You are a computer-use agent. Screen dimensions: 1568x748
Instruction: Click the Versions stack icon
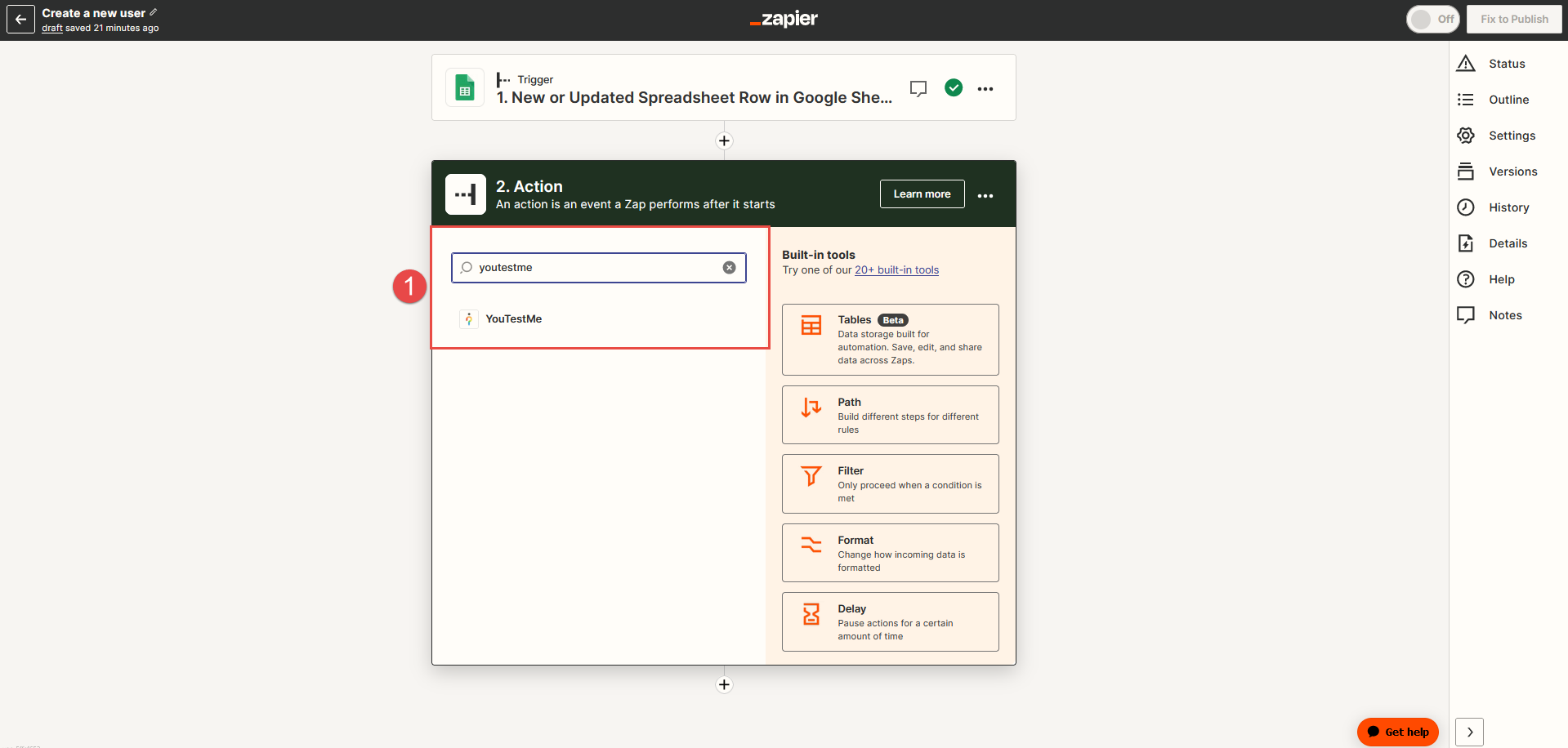(x=1466, y=171)
